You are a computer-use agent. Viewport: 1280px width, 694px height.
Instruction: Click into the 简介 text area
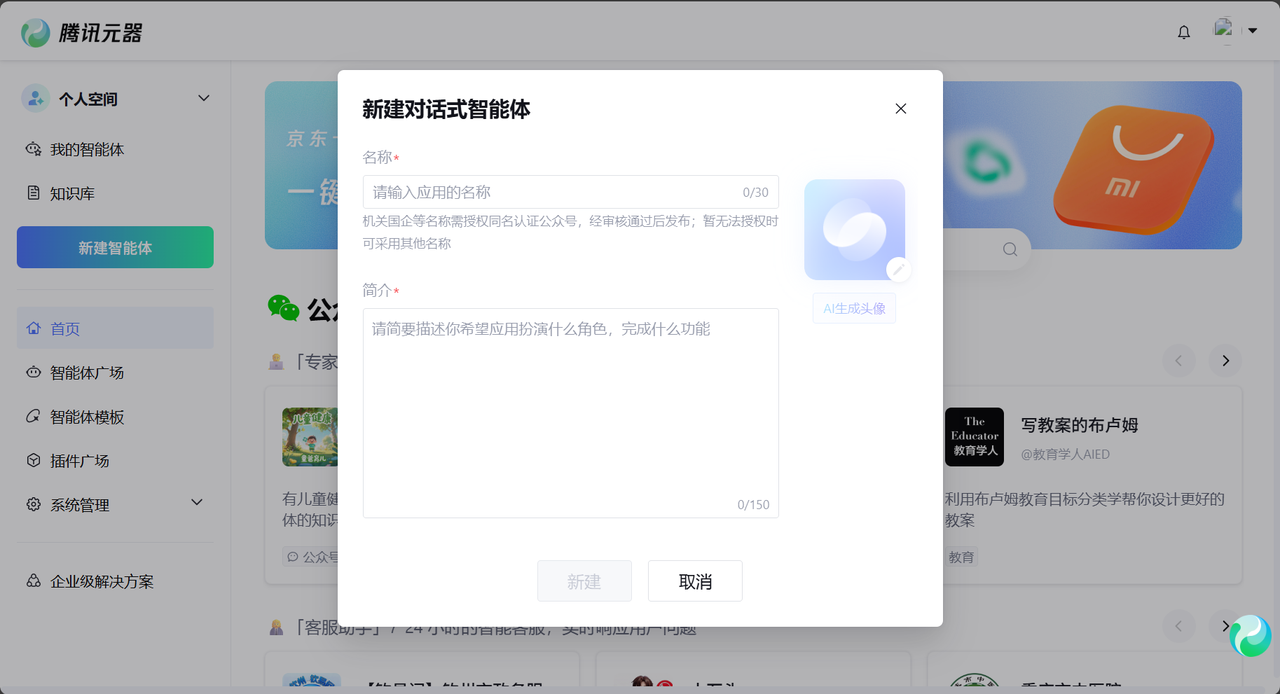pyautogui.click(x=570, y=412)
